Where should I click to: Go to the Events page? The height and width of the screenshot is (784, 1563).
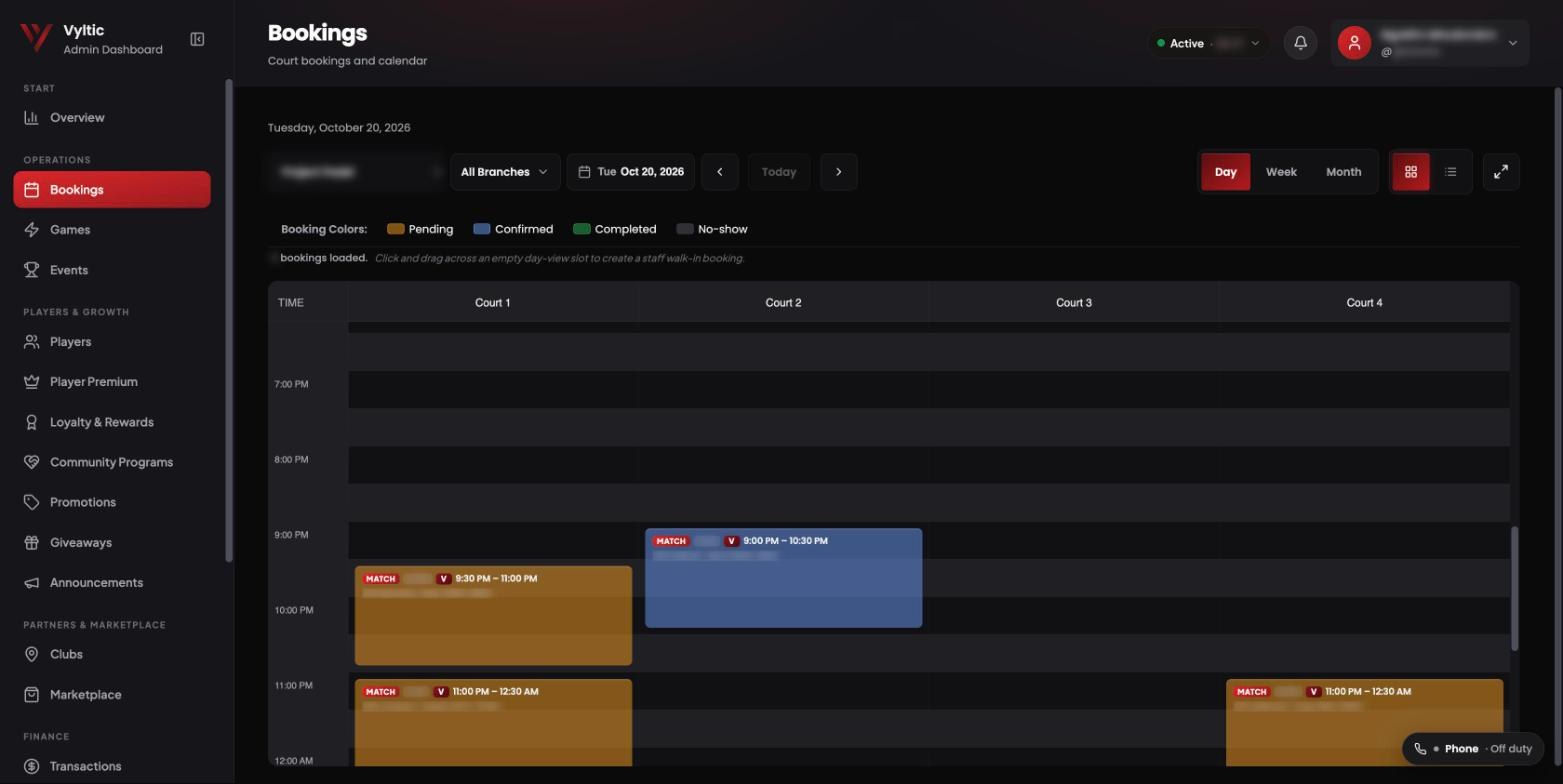click(x=112, y=270)
